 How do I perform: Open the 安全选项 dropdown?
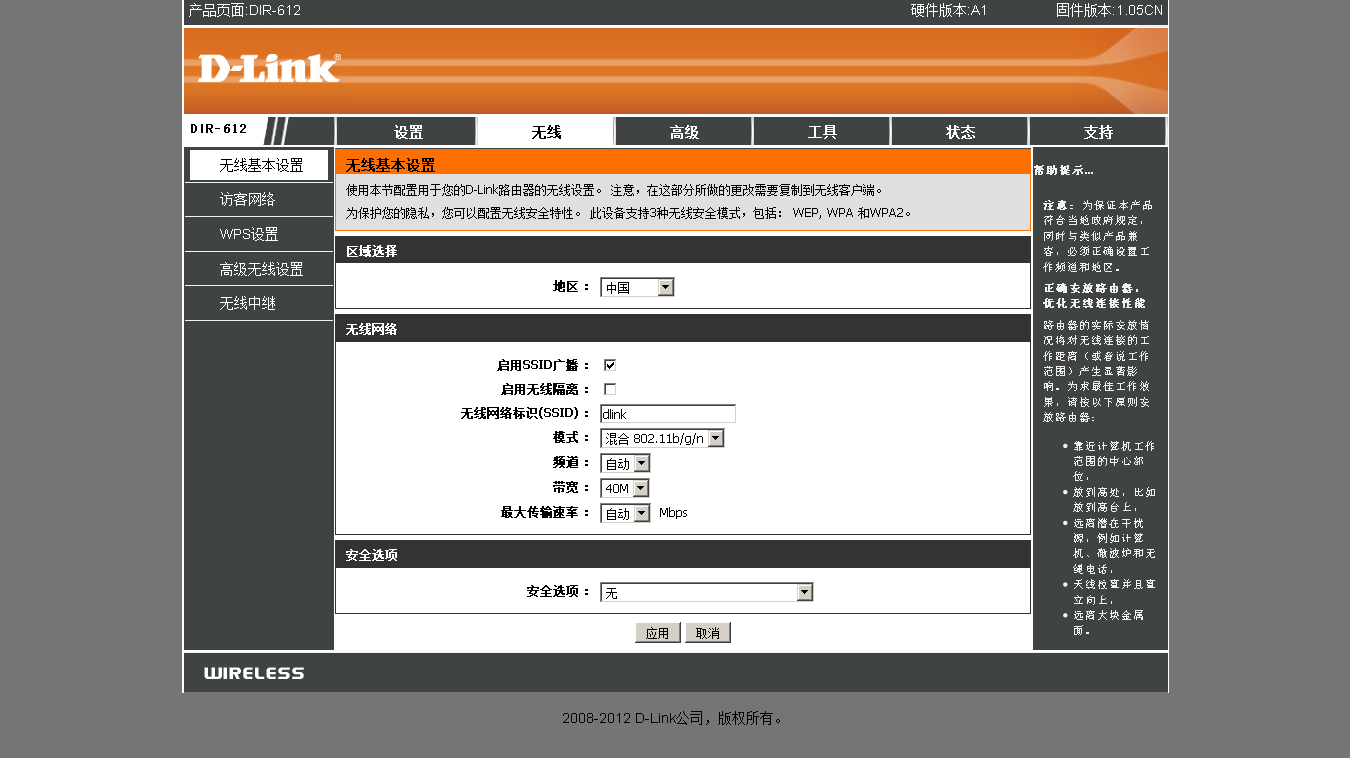coord(707,592)
